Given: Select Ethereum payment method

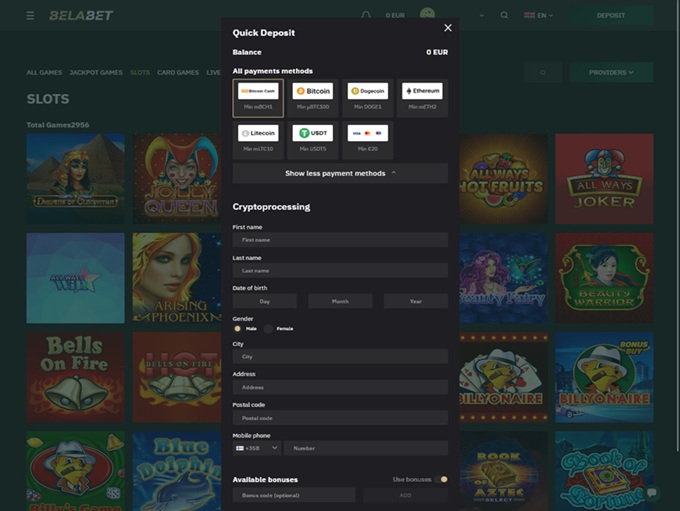Looking at the screenshot, I should (x=422, y=98).
